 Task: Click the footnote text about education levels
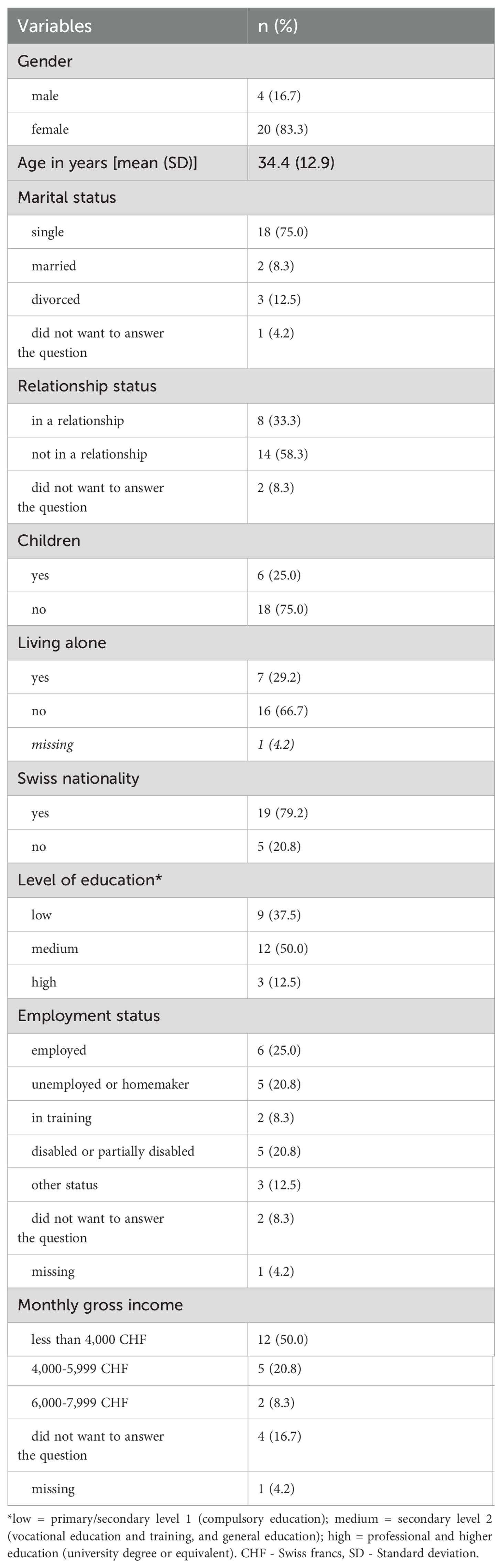tap(251, 1536)
